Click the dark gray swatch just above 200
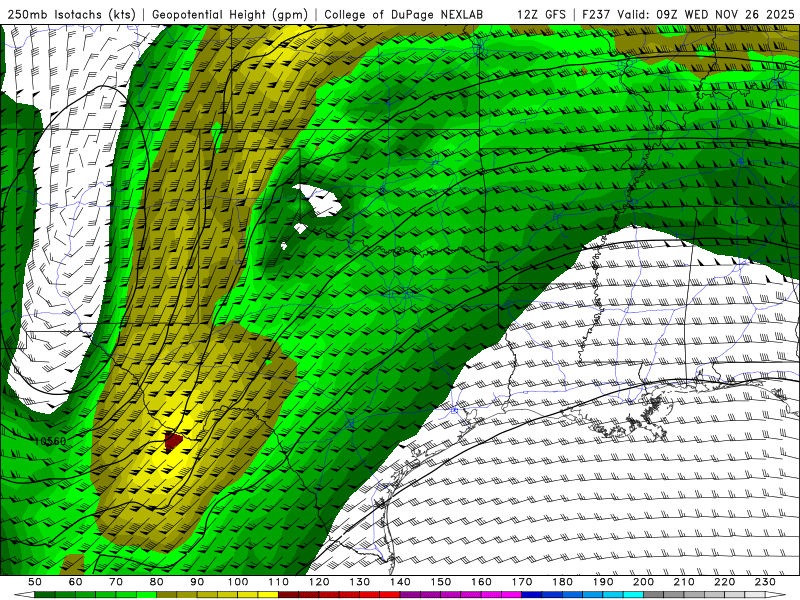Viewport: 800px width, 600px height. click(654, 594)
